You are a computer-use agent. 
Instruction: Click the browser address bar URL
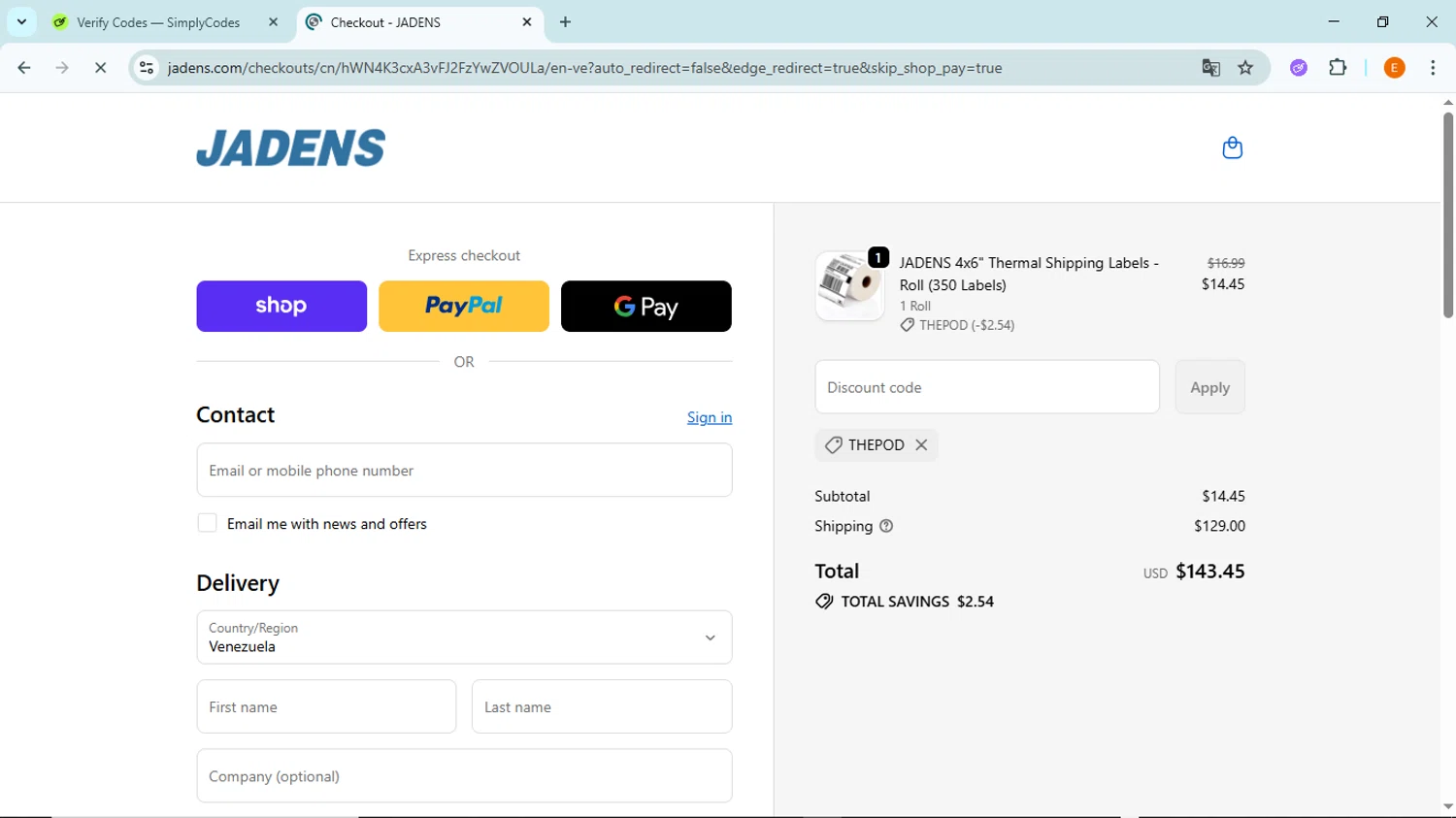click(x=584, y=68)
